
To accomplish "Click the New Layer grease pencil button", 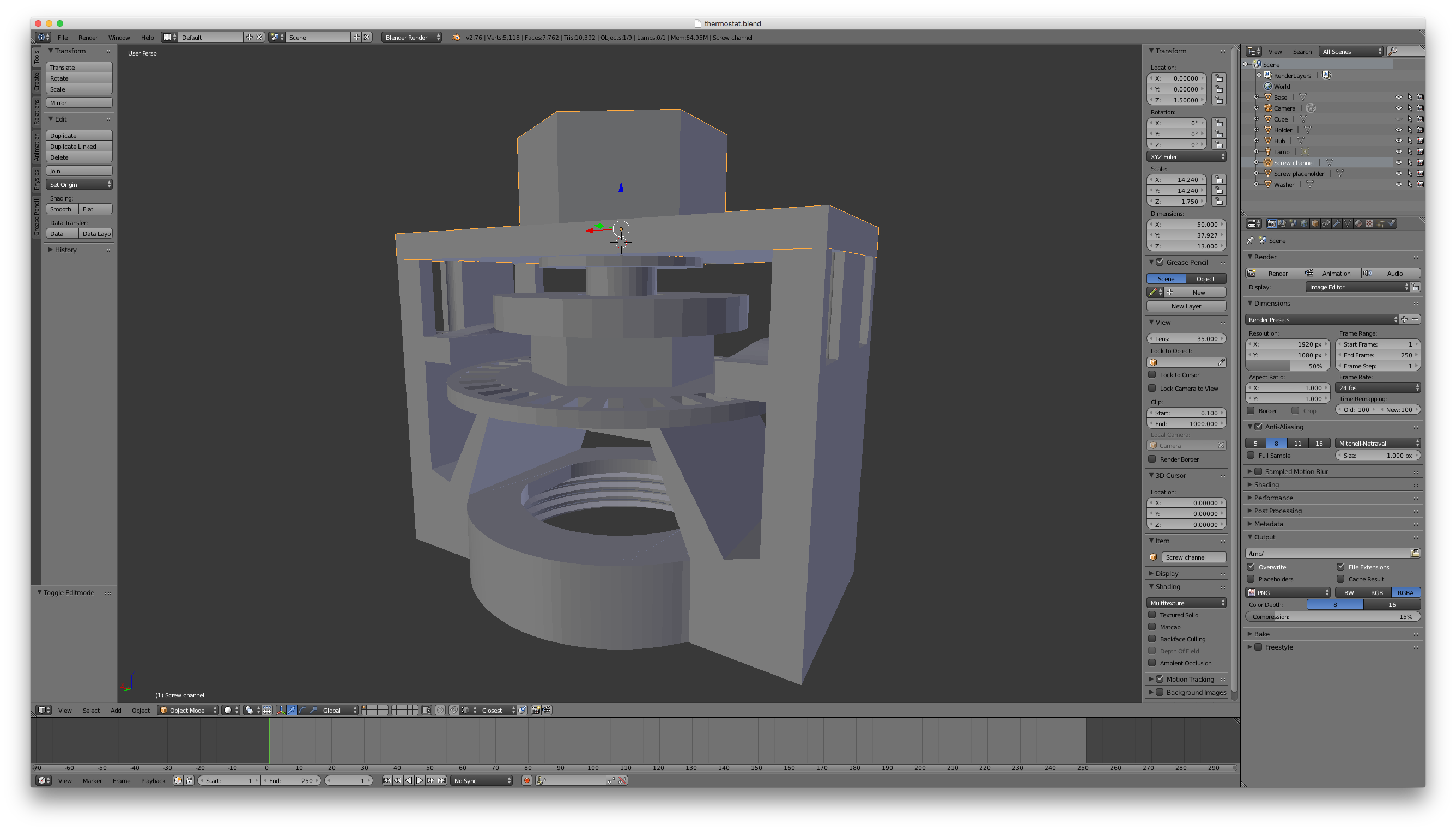I will pos(1186,306).
